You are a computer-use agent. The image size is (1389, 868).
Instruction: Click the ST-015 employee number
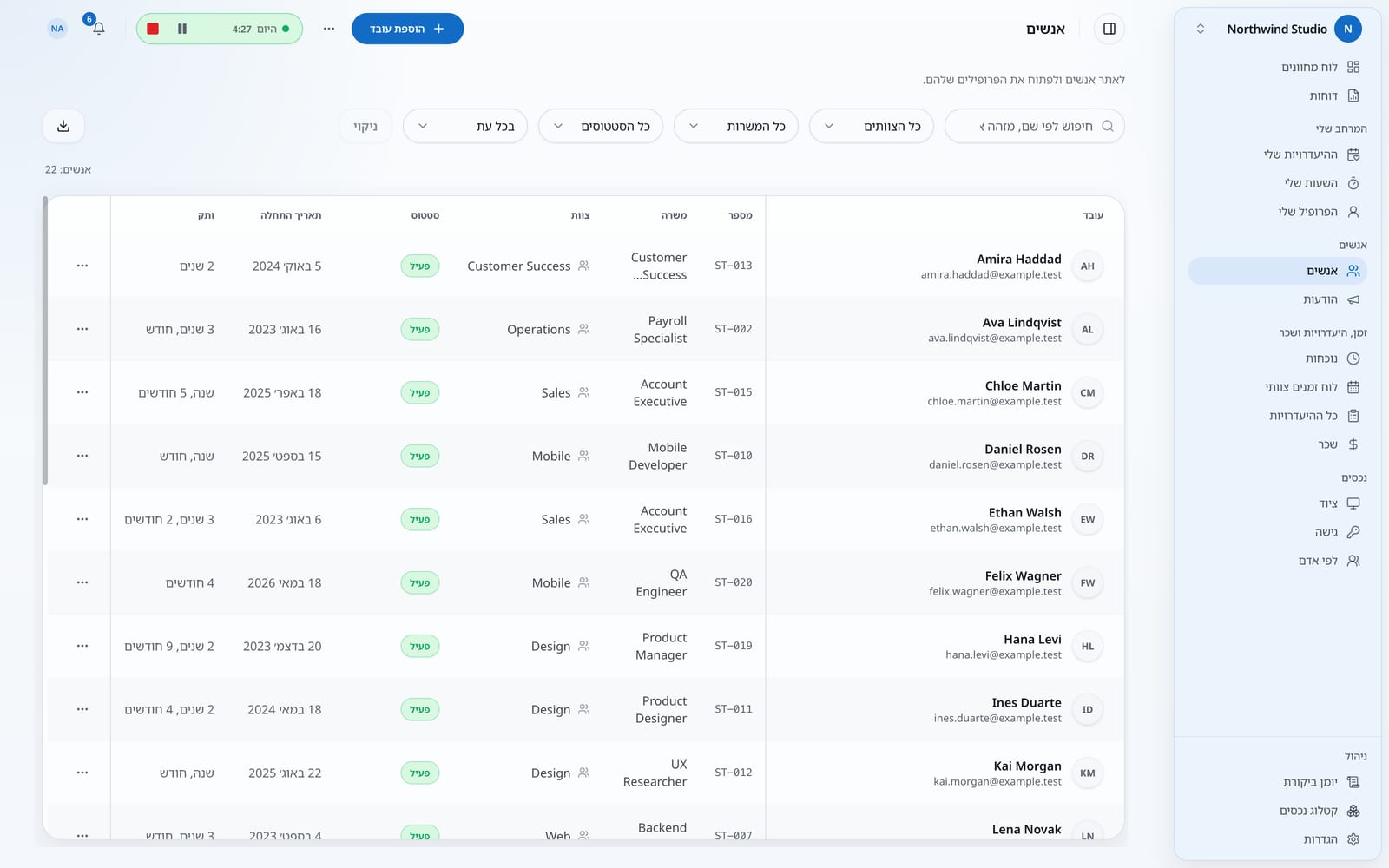coord(734,392)
